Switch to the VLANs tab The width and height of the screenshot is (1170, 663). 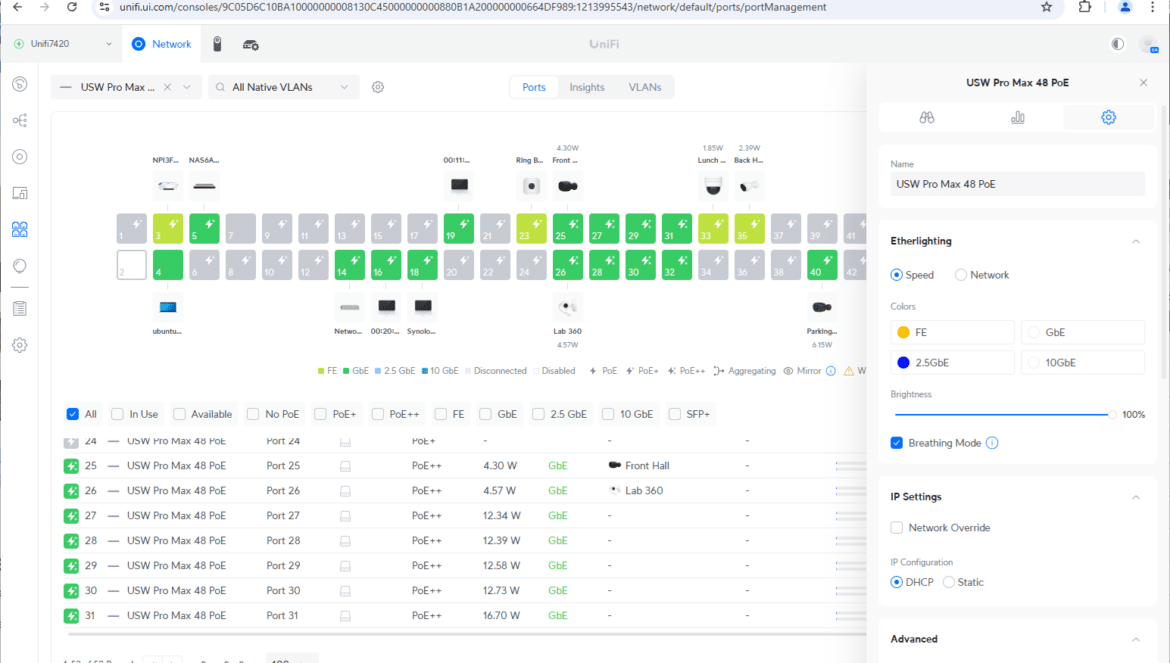coord(645,87)
